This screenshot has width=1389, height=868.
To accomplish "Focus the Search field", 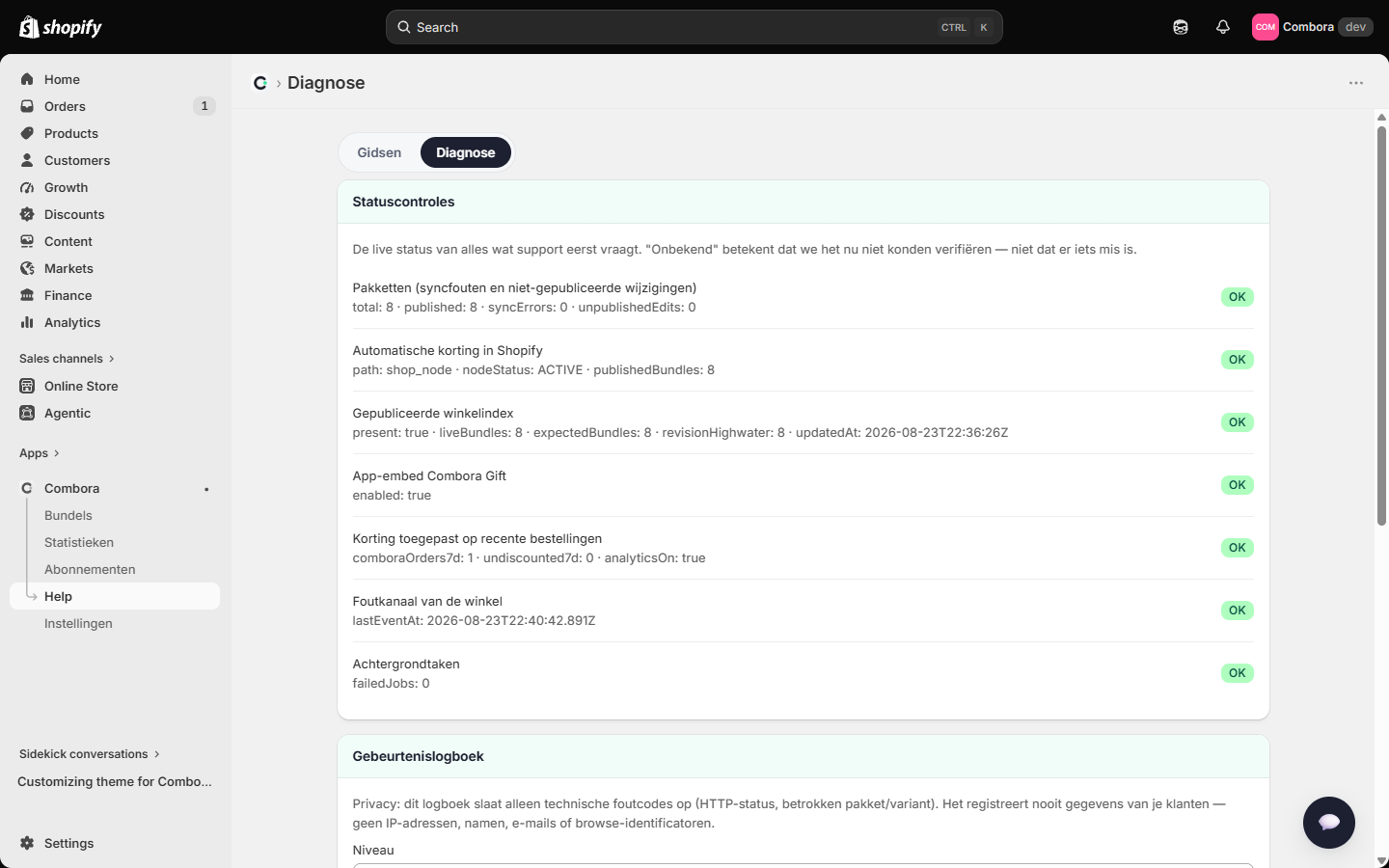I will [x=694, y=27].
